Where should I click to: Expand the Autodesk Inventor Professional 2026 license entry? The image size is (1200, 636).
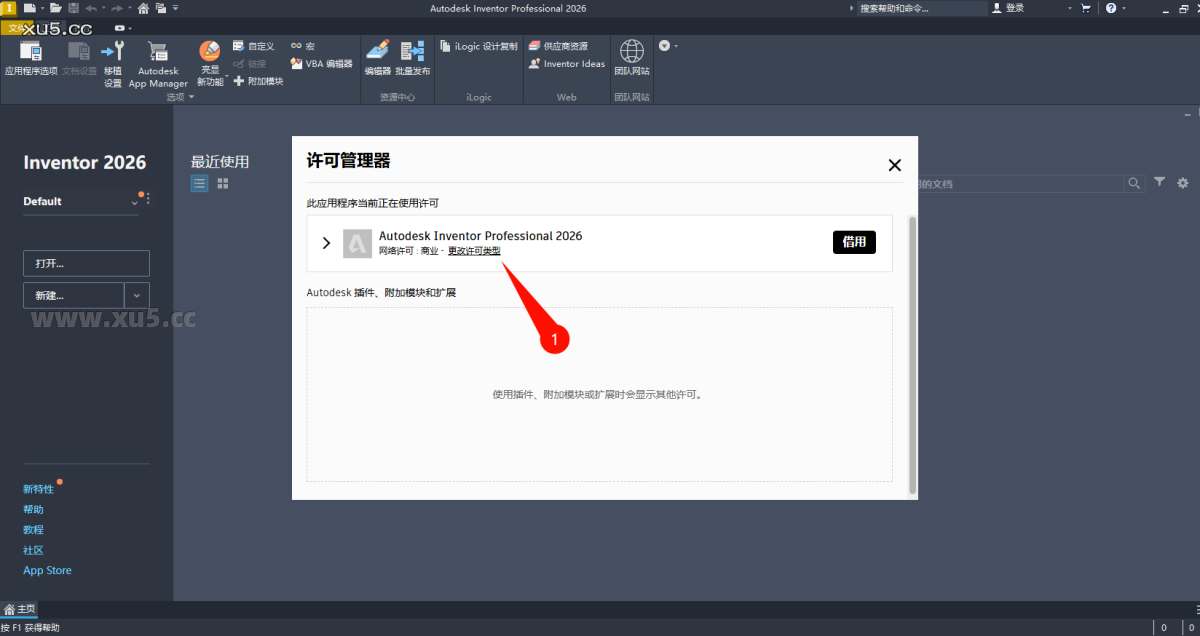point(325,242)
